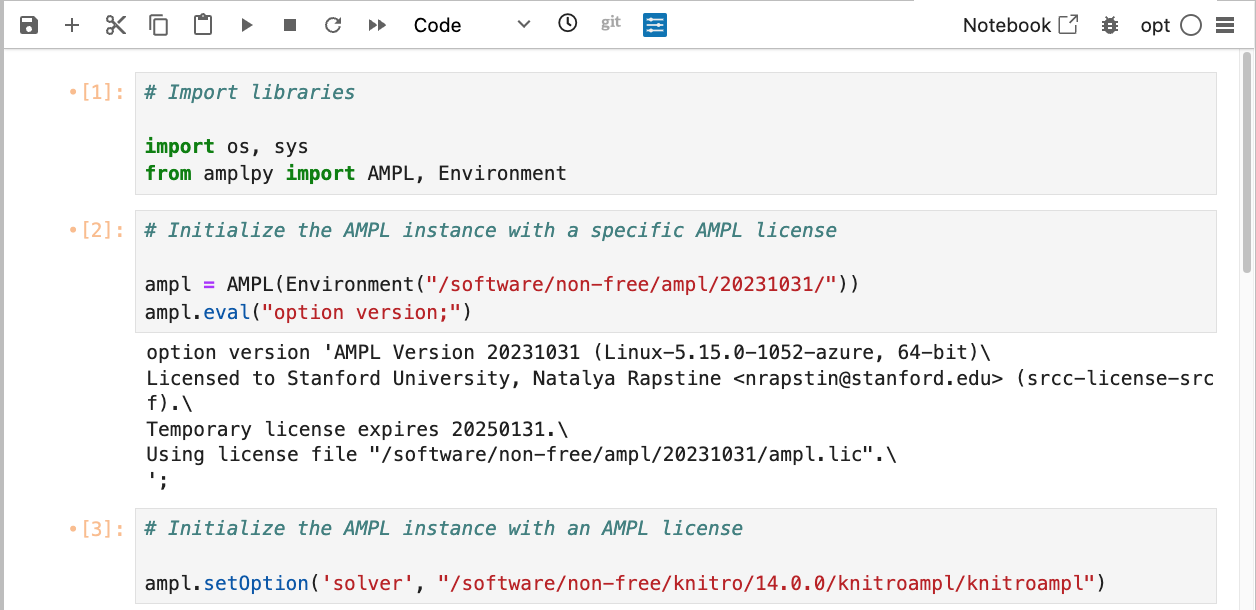The image size is (1256, 610).
Task: Open the cell timing clock icon
Action: (567, 24)
